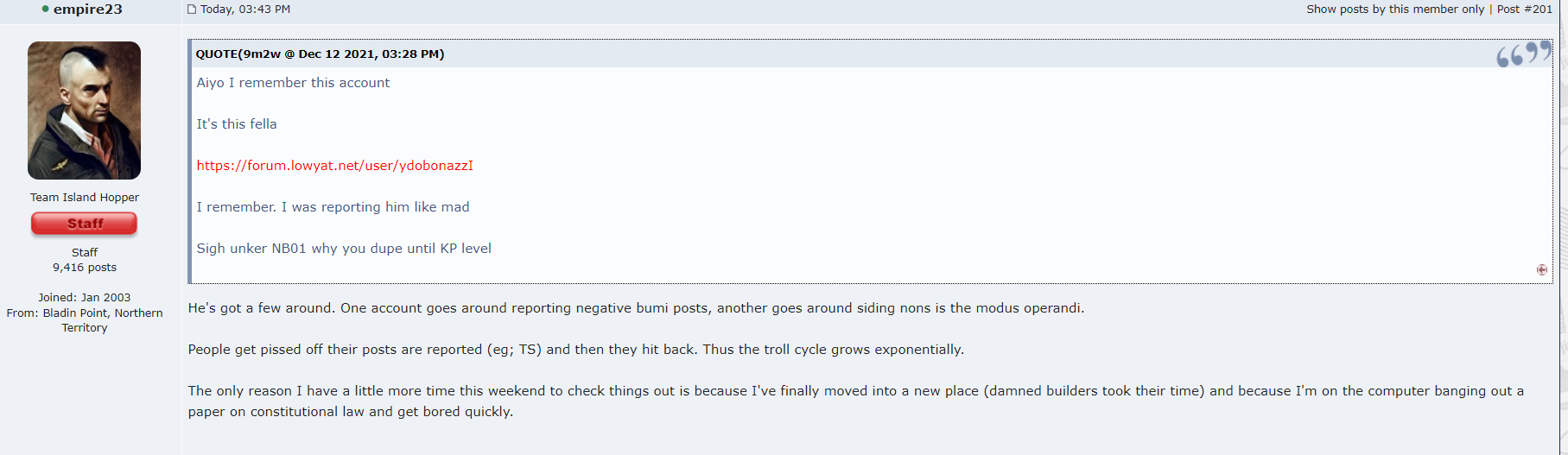
Task: Click the post document icon
Action: coord(192,9)
